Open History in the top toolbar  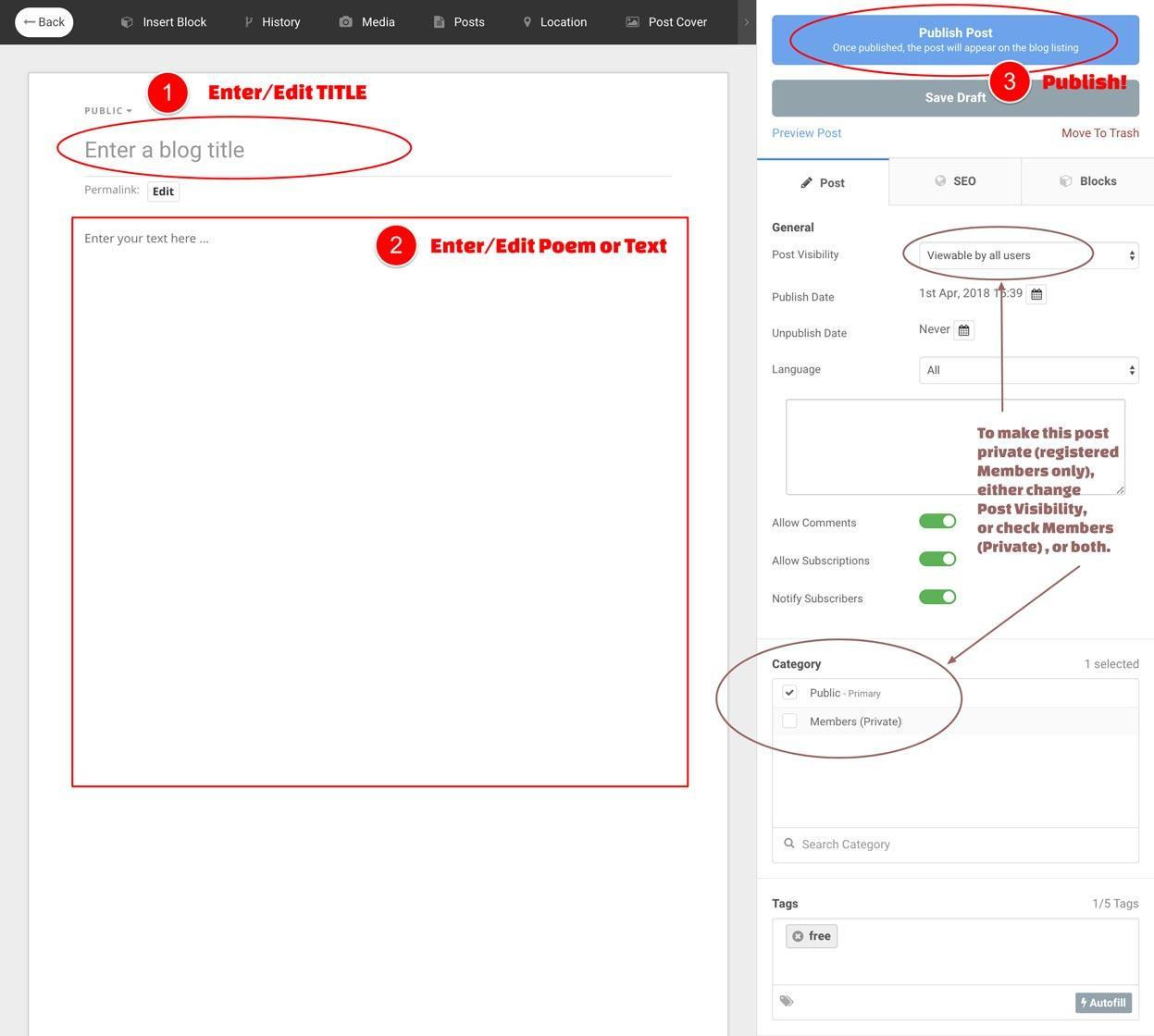(272, 22)
